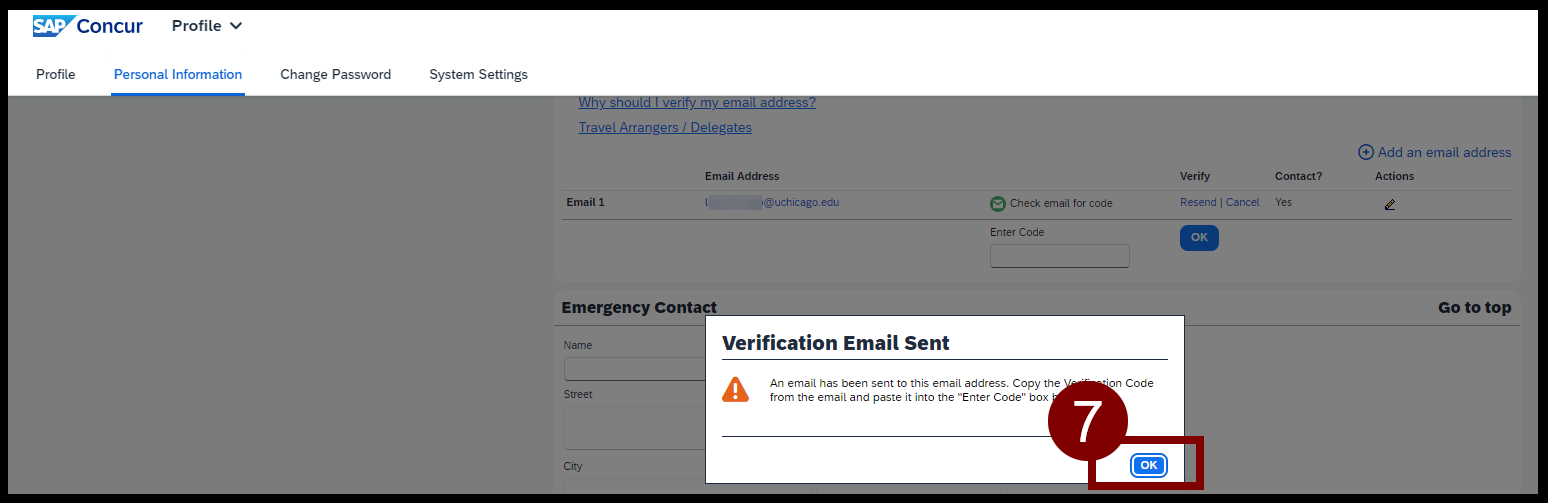Image resolution: width=1548 pixels, height=503 pixels.
Task: Open the Profile tab
Action: click(x=56, y=74)
